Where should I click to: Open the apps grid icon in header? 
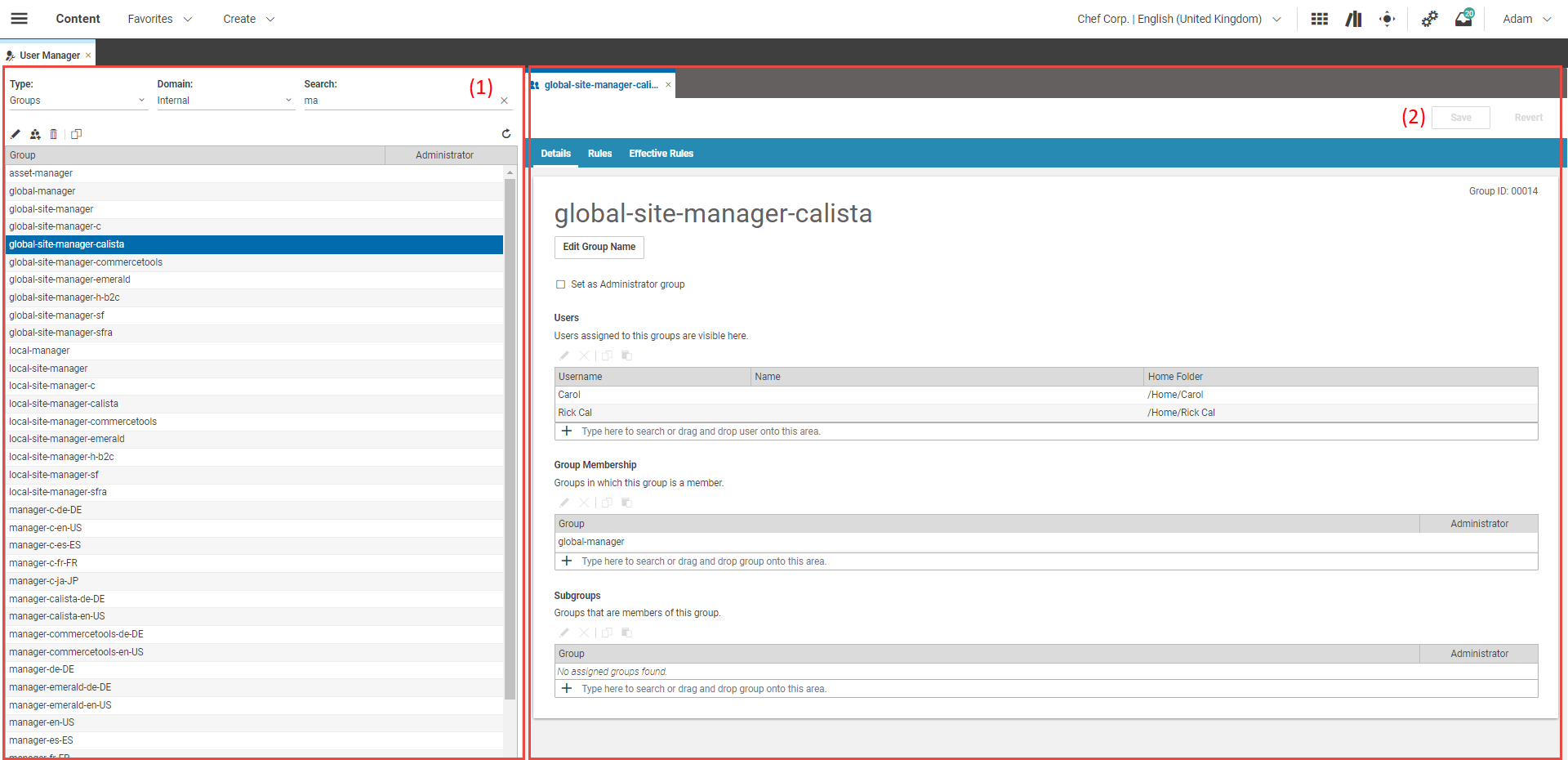(1319, 19)
